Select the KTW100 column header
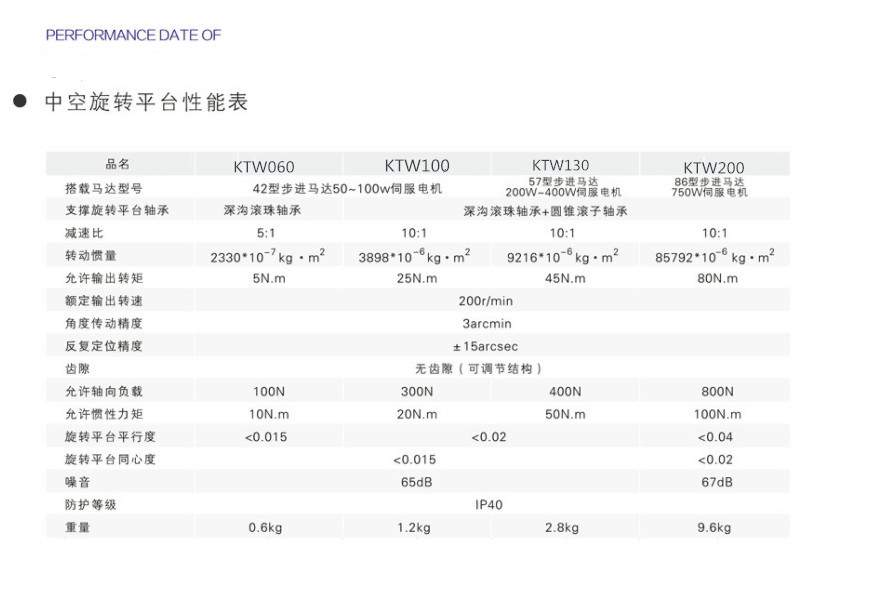Screen dimensions: 870x589 417,165
